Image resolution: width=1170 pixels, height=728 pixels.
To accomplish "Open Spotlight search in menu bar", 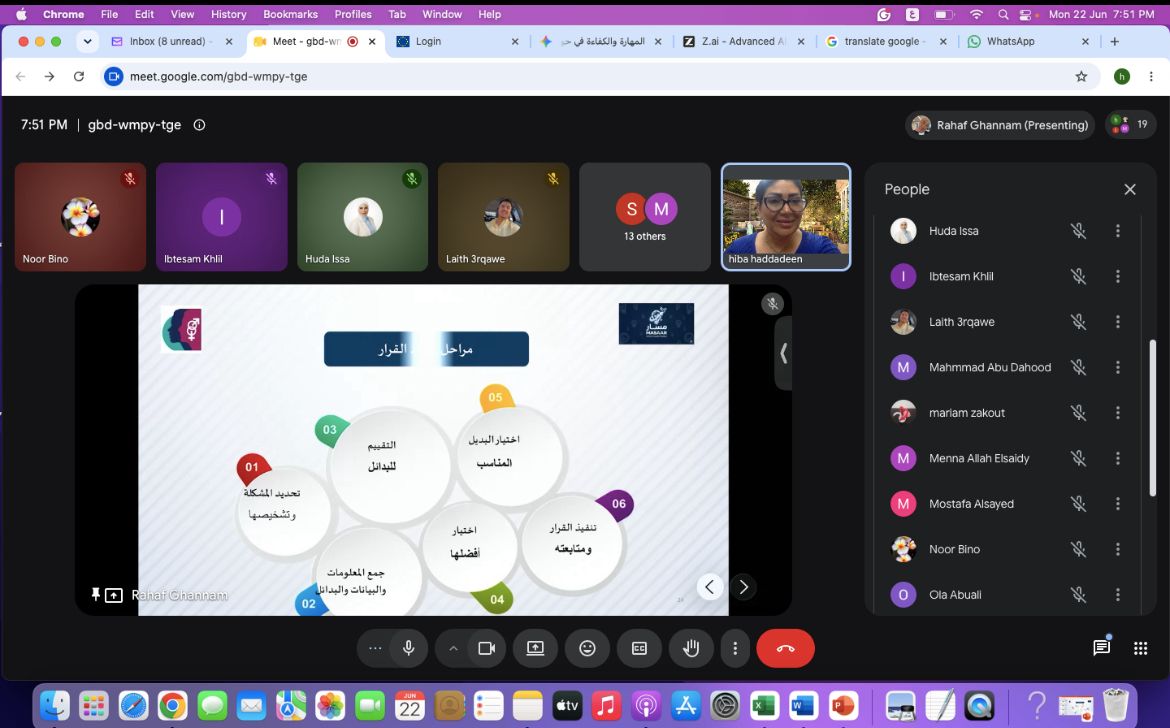I will [1003, 14].
